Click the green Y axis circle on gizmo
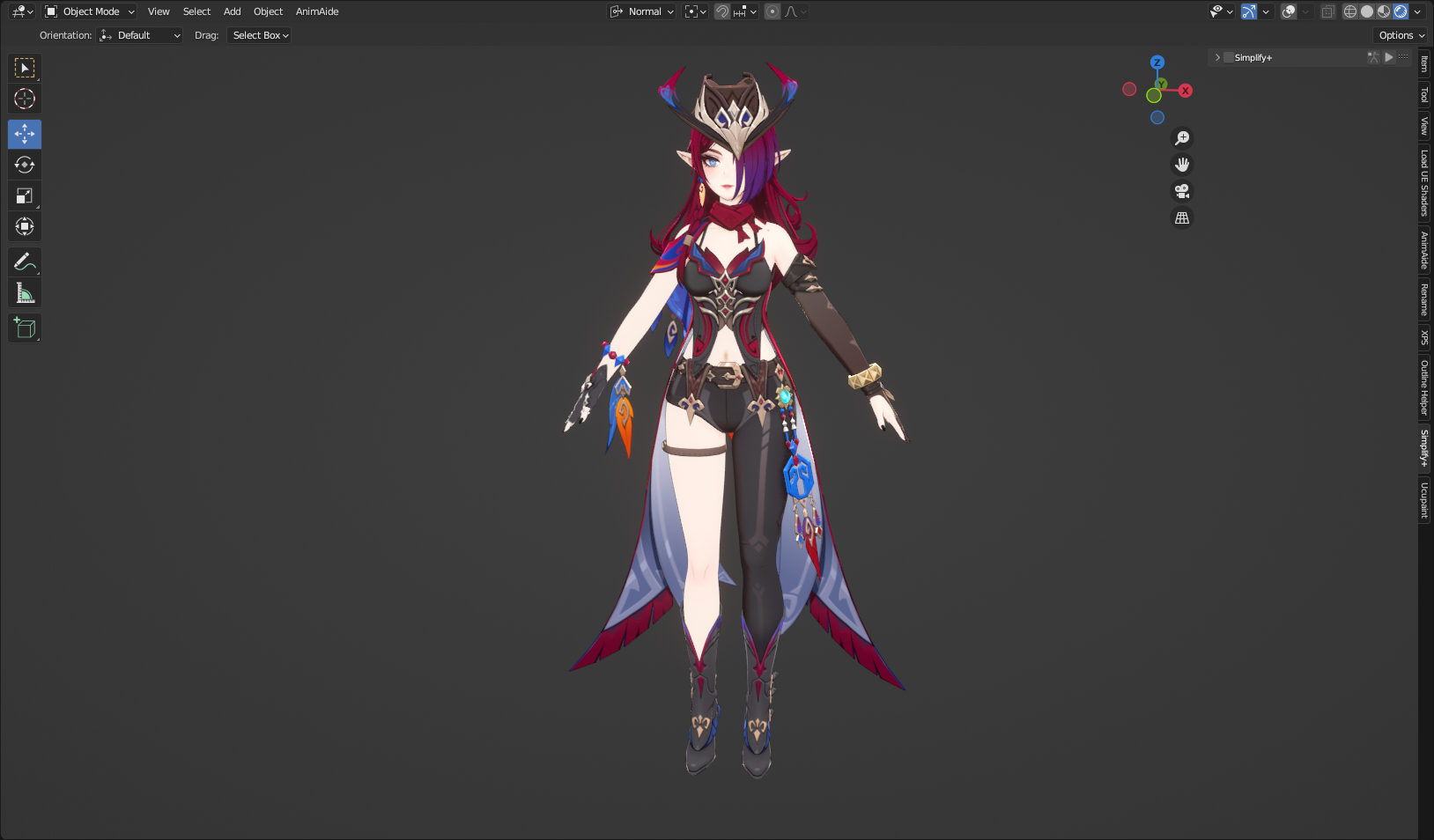 click(1162, 85)
